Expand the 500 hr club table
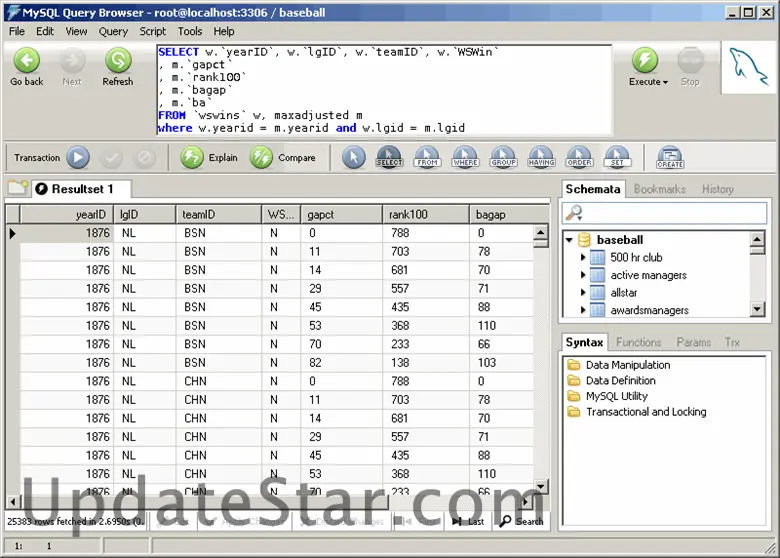This screenshot has width=780, height=558. point(583,258)
